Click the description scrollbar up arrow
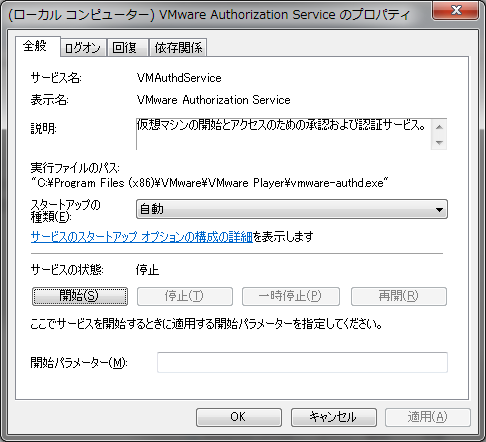486x442 pixels. coord(439,127)
